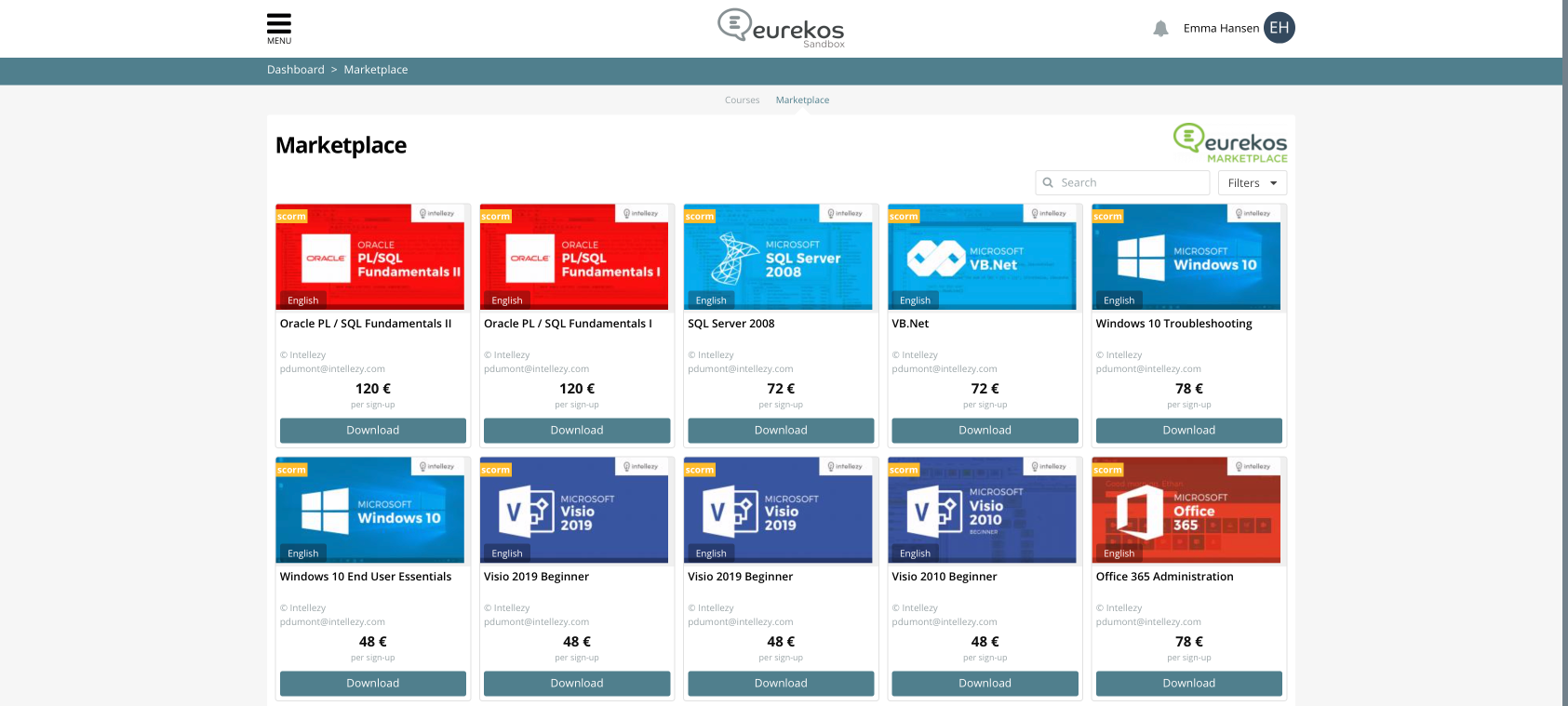Expand the Filters dropdown
Viewport: 1568px width, 706px height.
coord(1253,182)
